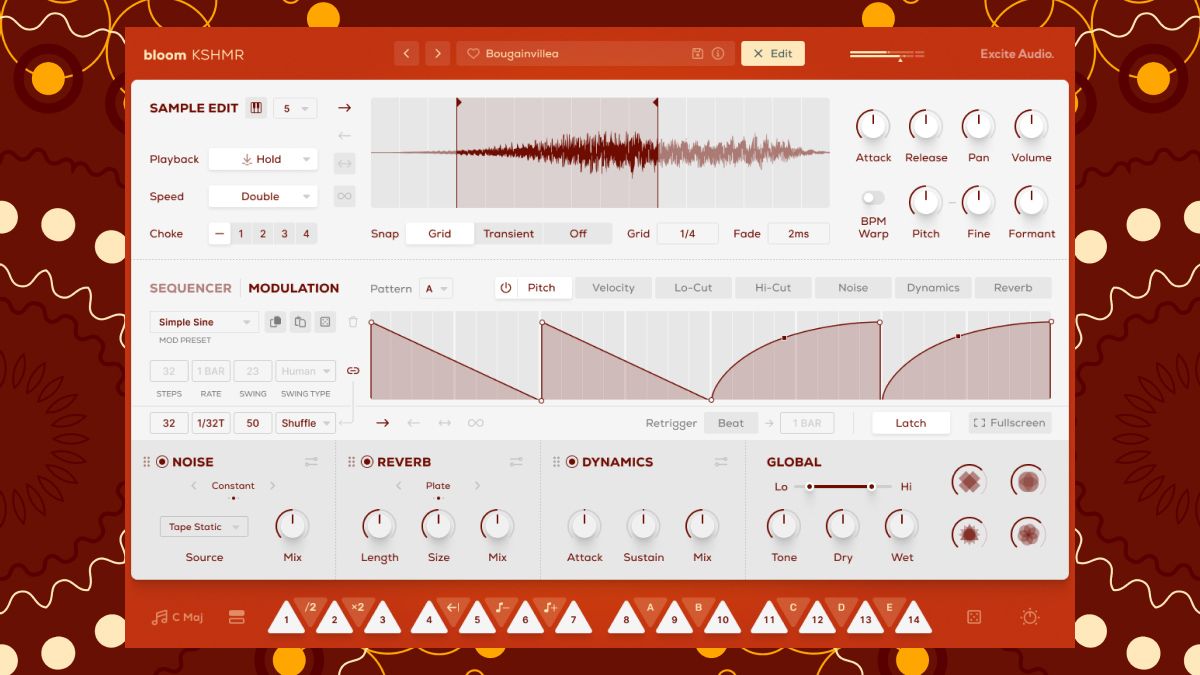Image resolution: width=1200 pixels, height=675 pixels.
Task: Open Dynamics module settings sliders icon
Action: (721, 462)
